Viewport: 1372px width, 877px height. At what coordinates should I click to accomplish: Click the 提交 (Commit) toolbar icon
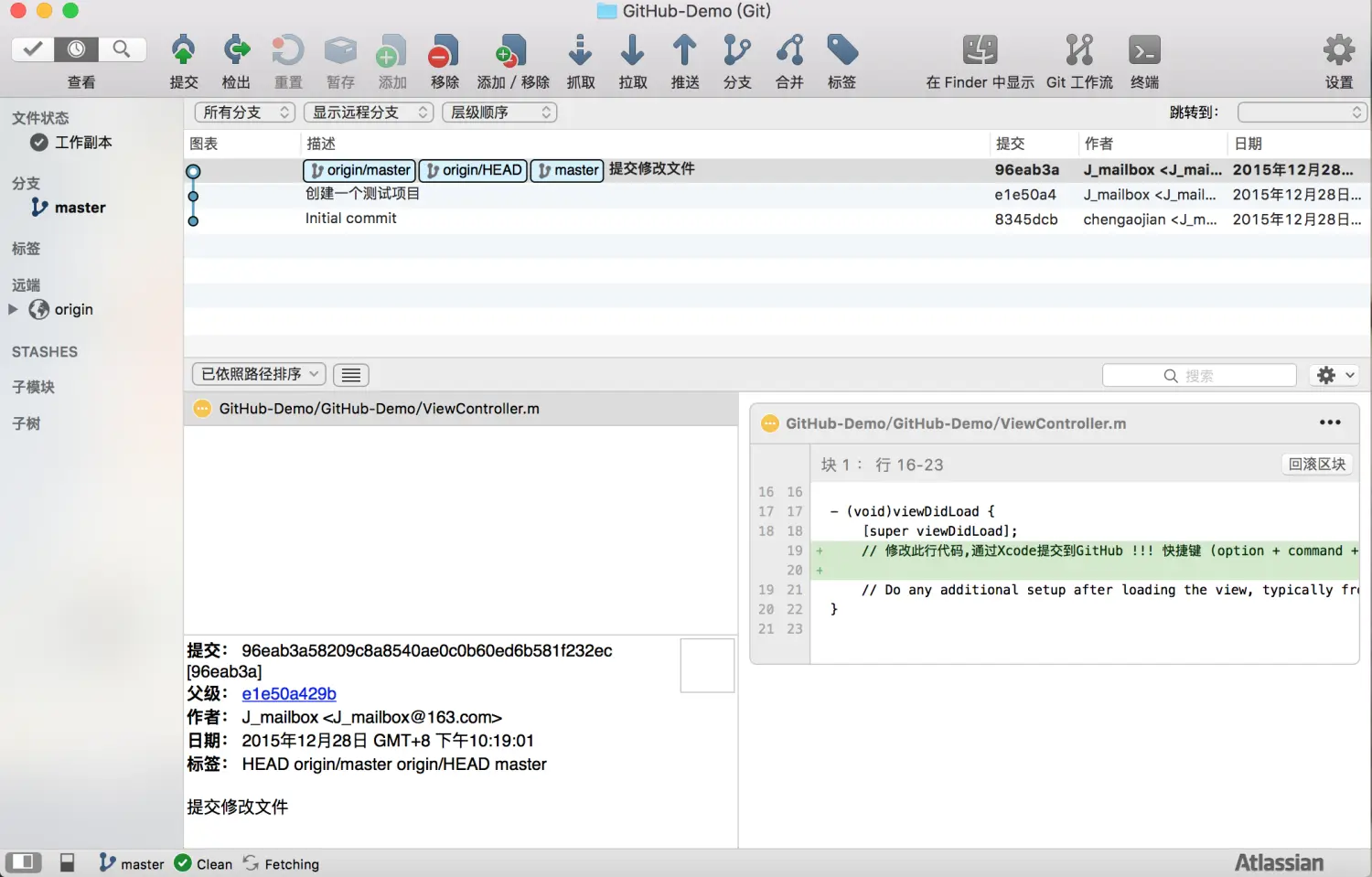tap(183, 51)
